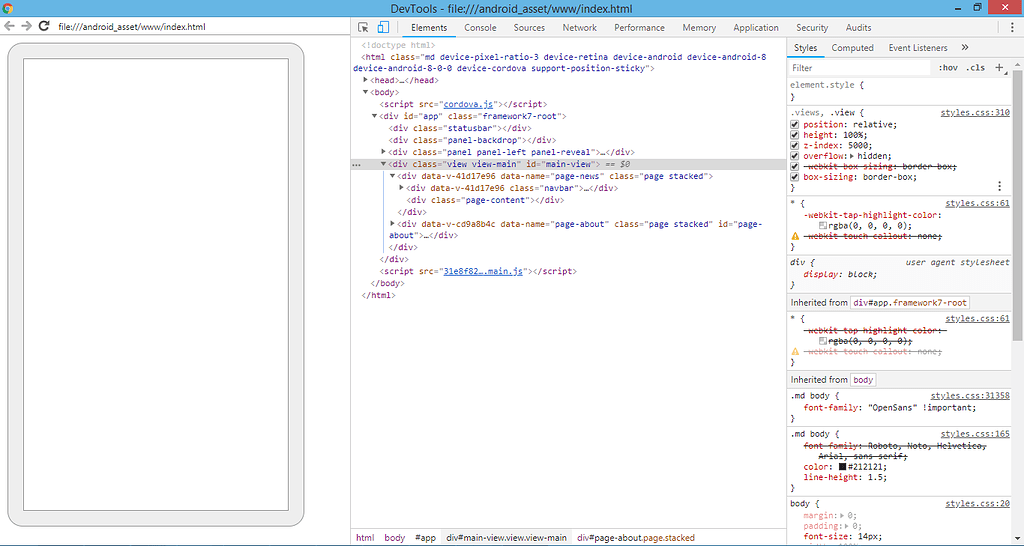The width and height of the screenshot is (1024, 546).
Task: Collapse the div#app framework7-root node
Action: [x=375, y=116]
